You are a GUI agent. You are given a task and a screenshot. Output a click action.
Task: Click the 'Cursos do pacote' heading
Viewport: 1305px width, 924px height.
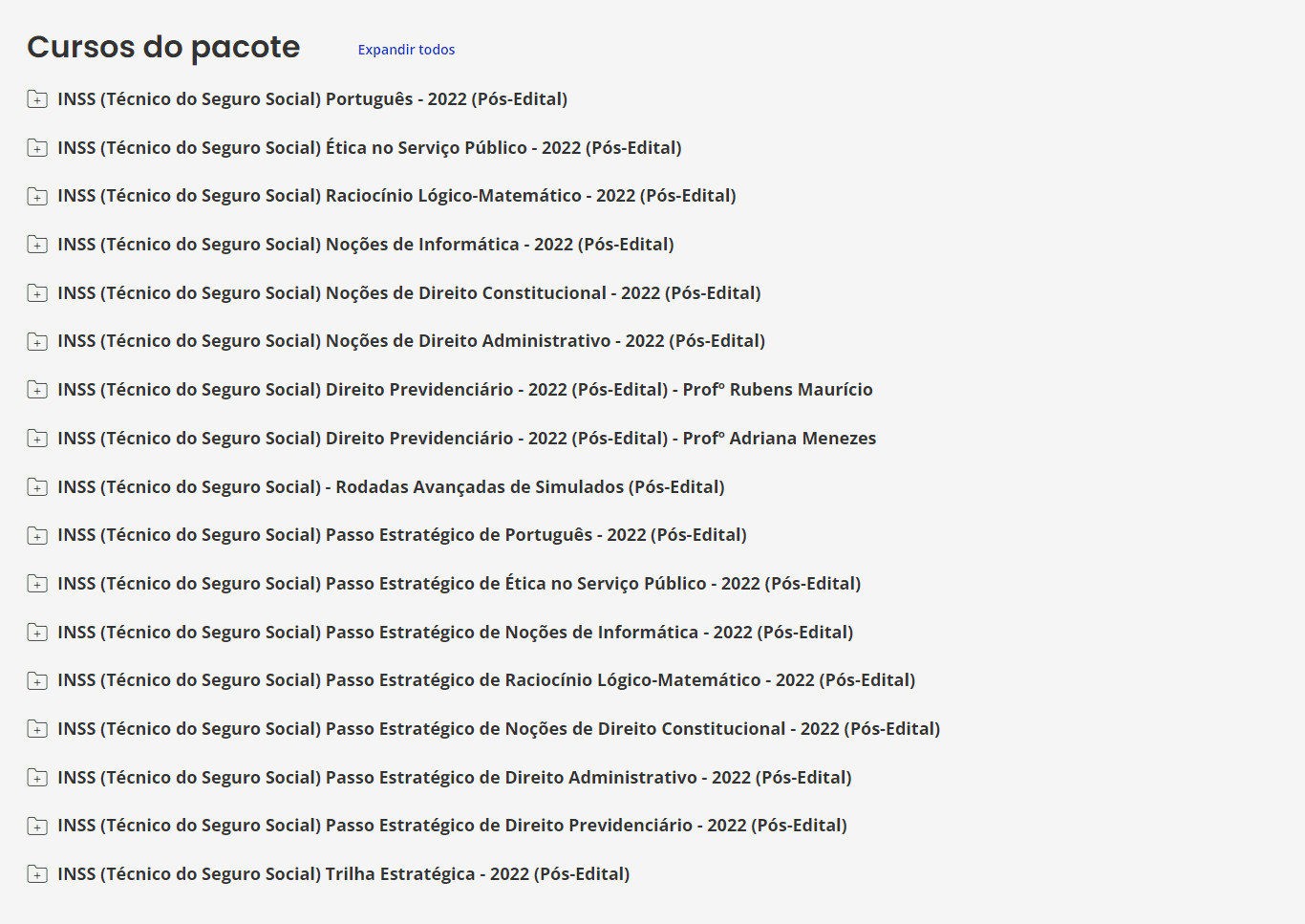163,48
